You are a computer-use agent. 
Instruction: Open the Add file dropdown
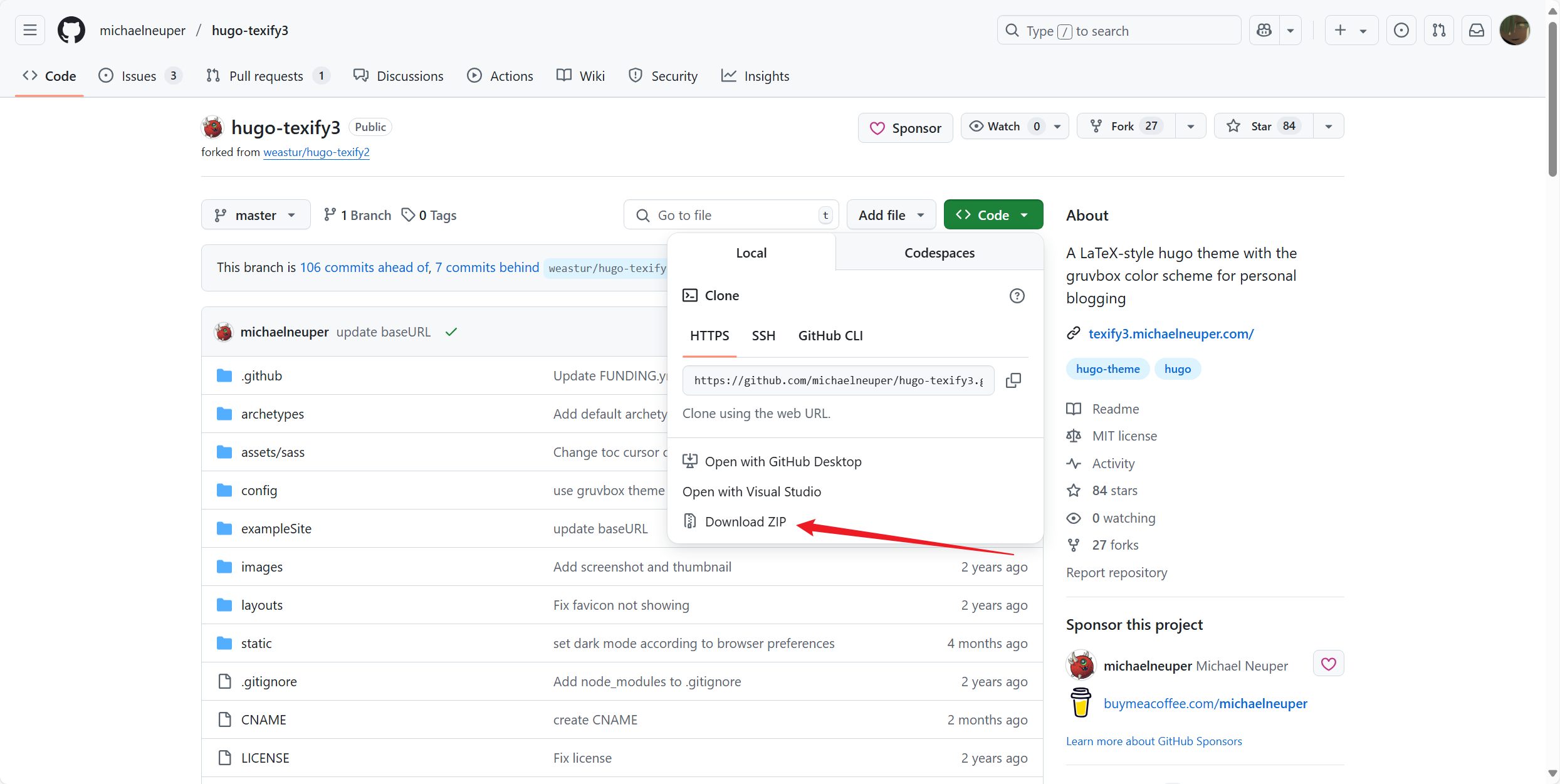(x=891, y=215)
